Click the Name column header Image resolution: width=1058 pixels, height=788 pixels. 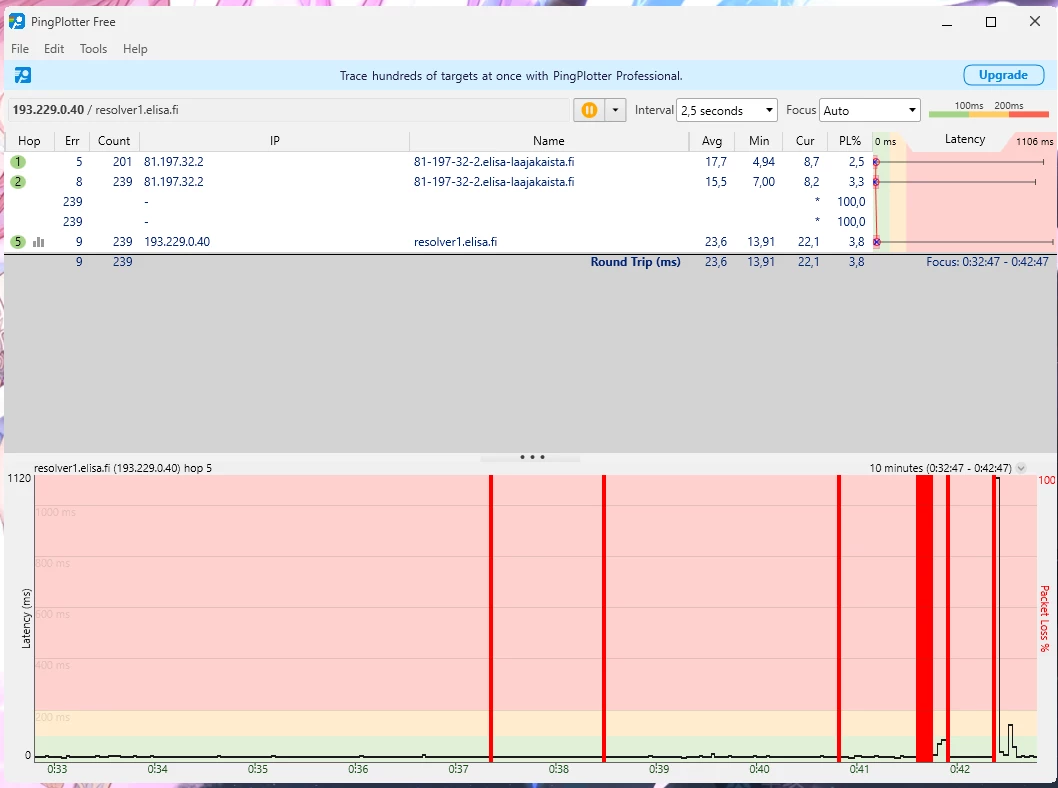(549, 141)
